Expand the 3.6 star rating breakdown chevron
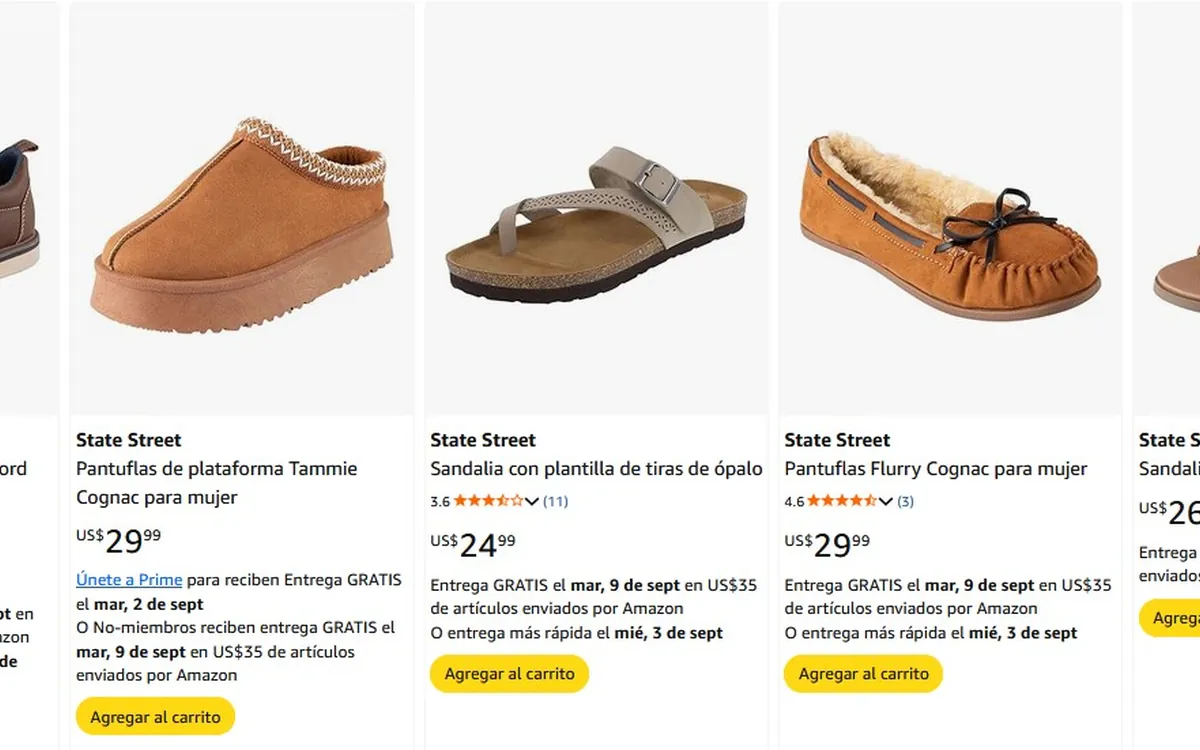The width and height of the screenshot is (1200, 750). [x=532, y=501]
